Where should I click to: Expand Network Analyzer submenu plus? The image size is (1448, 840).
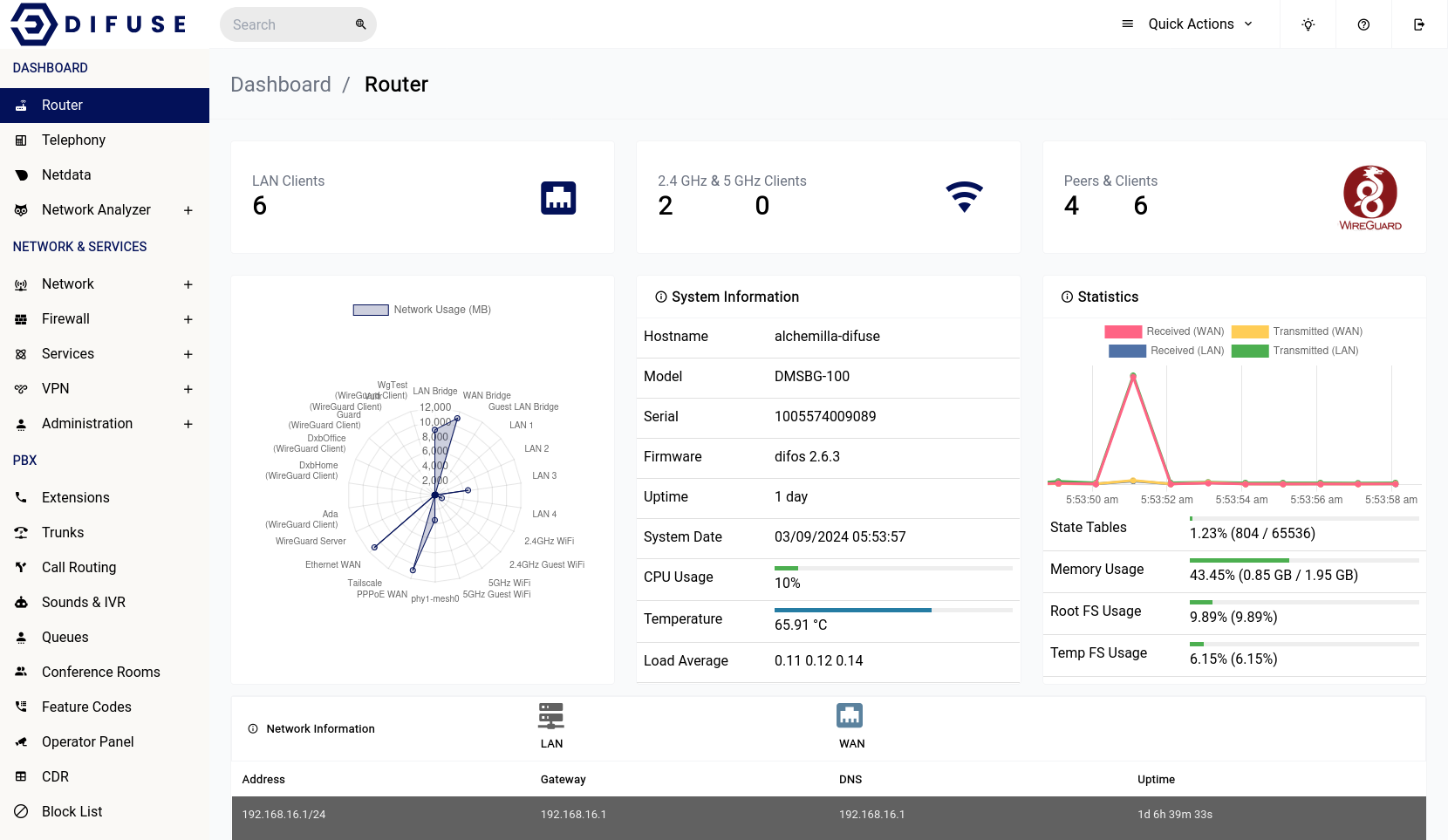point(188,210)
